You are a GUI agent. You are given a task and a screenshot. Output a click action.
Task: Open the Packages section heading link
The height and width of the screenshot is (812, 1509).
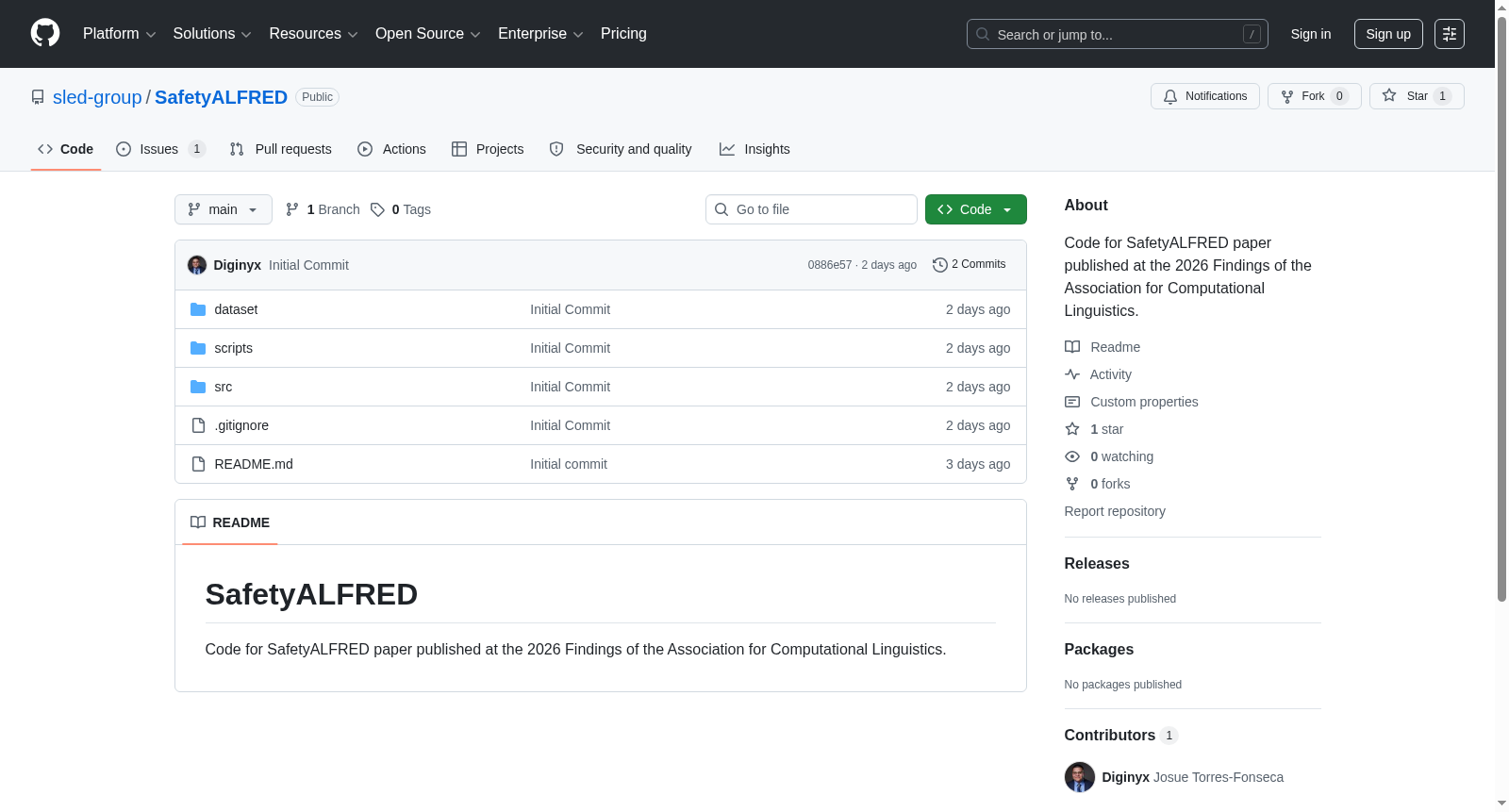(1099, 649)
